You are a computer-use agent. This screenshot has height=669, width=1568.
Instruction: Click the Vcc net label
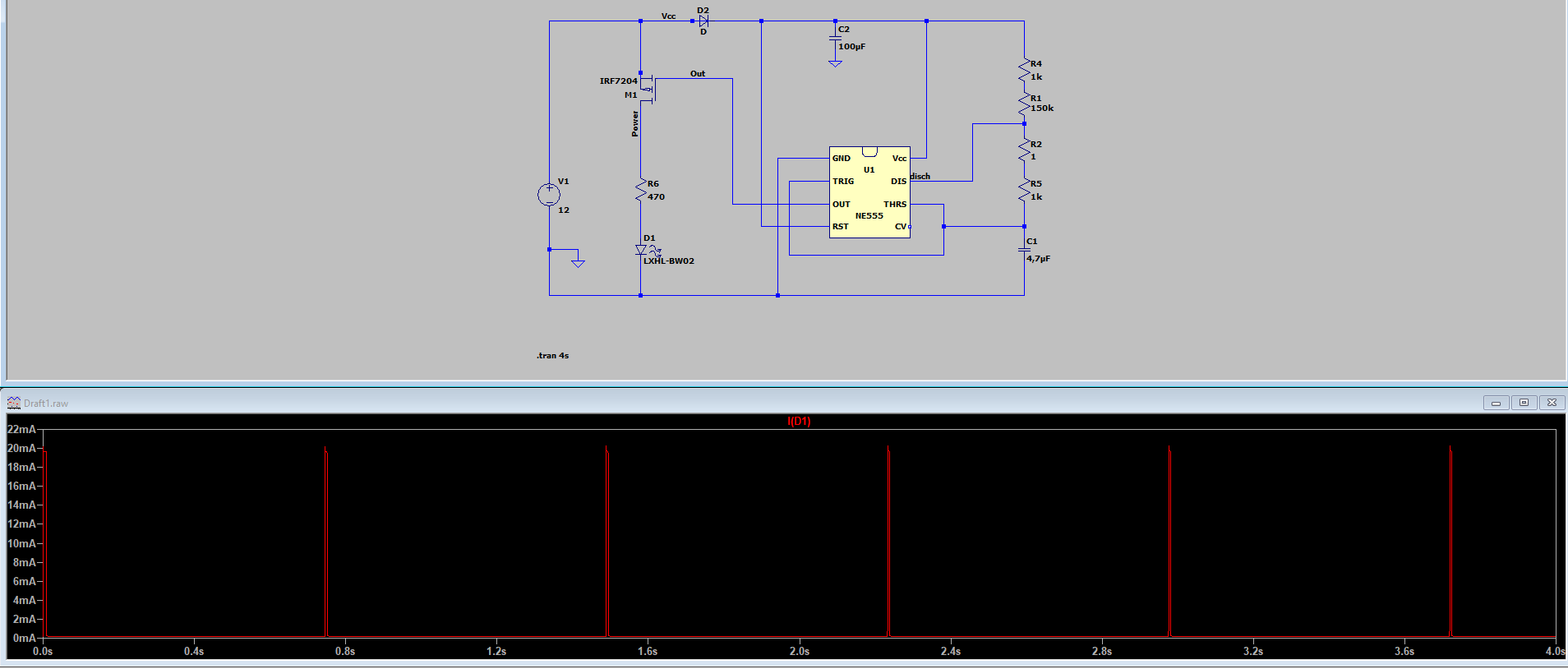click(668, 16)
